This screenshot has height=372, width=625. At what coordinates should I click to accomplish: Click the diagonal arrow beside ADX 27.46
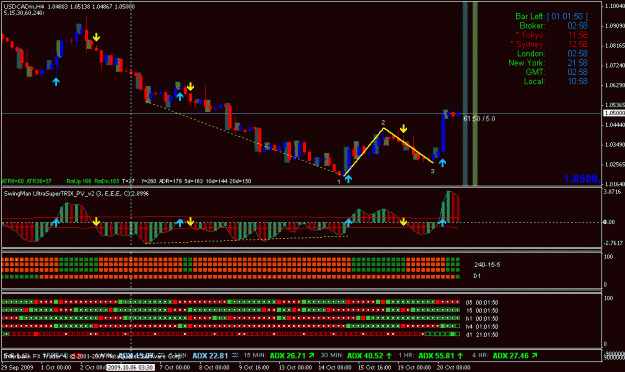534,355
